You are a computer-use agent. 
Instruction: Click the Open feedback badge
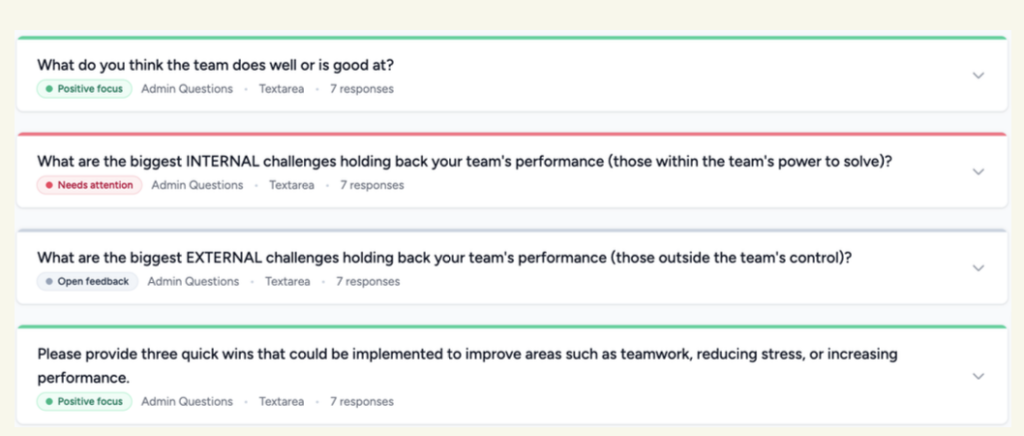point(87,282)
